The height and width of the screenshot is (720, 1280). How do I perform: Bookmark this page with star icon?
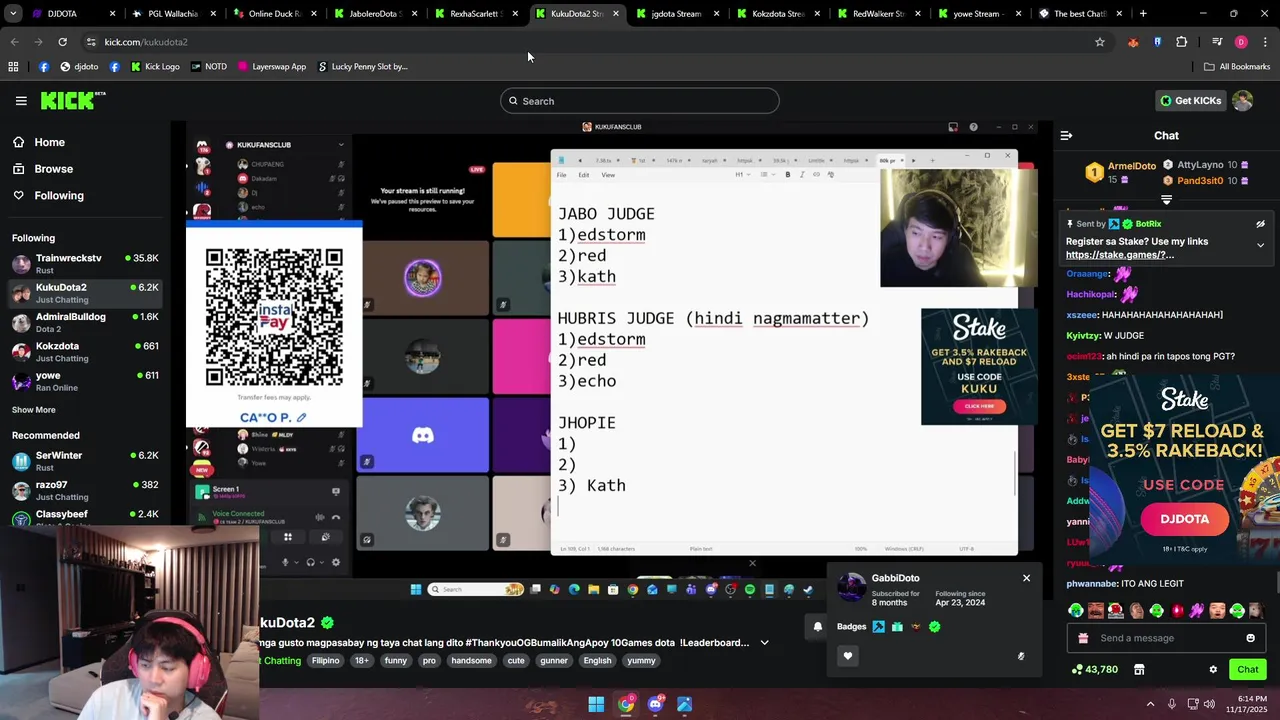pos(1100,42)
